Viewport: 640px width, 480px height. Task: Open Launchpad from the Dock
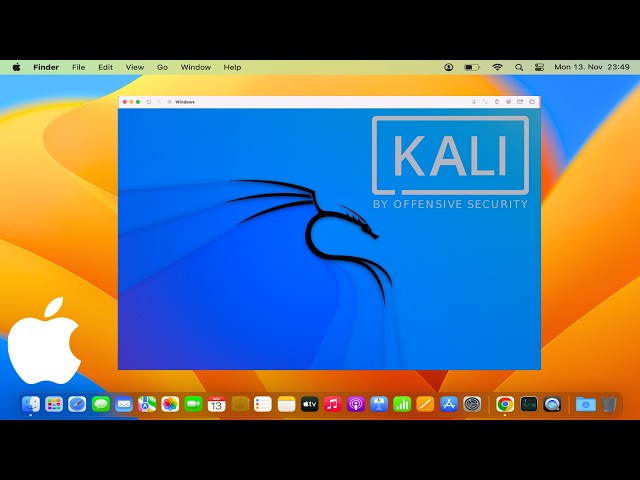[x=54, y=404]
